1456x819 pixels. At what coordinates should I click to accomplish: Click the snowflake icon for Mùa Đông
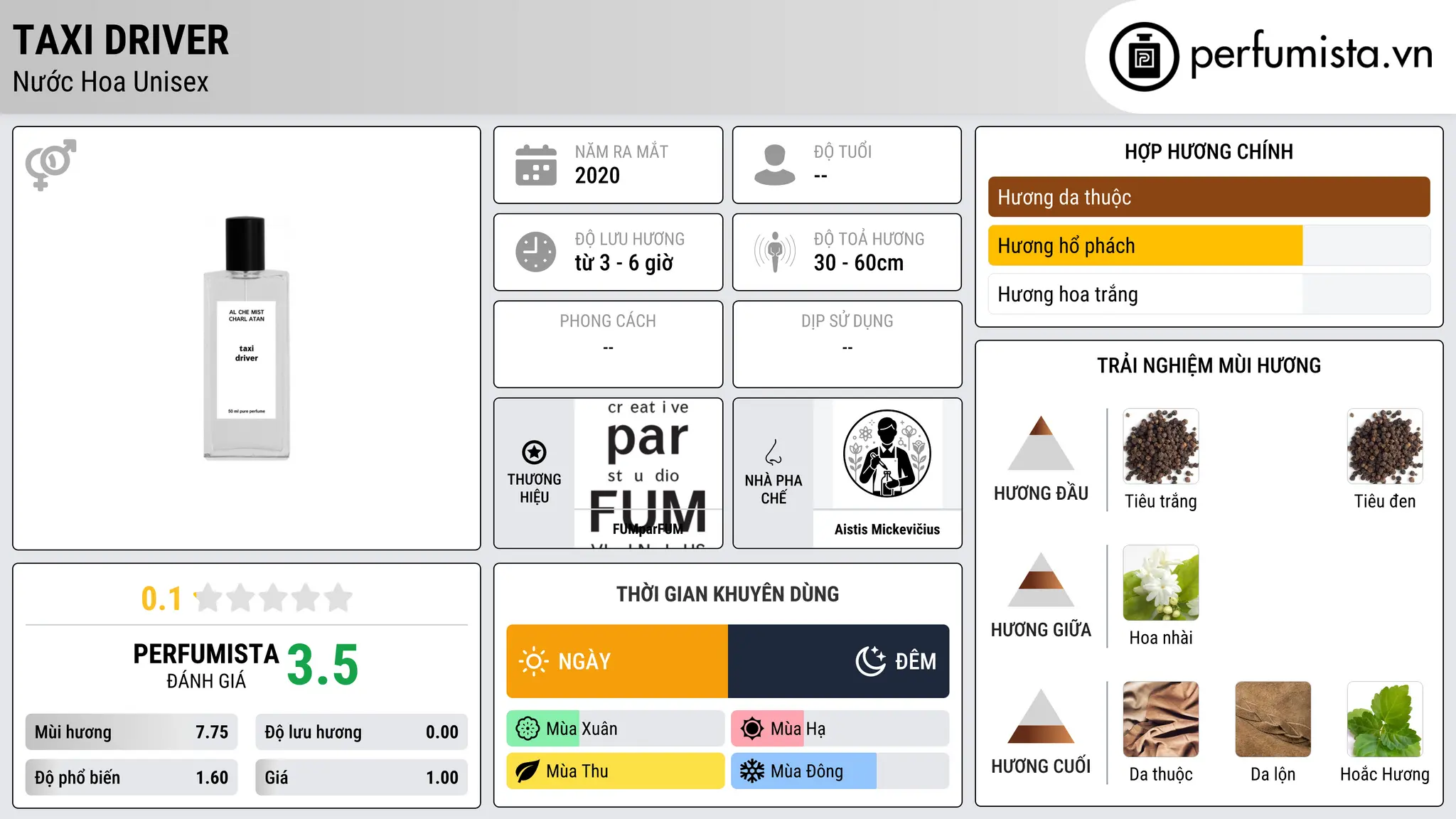[752, 771]
